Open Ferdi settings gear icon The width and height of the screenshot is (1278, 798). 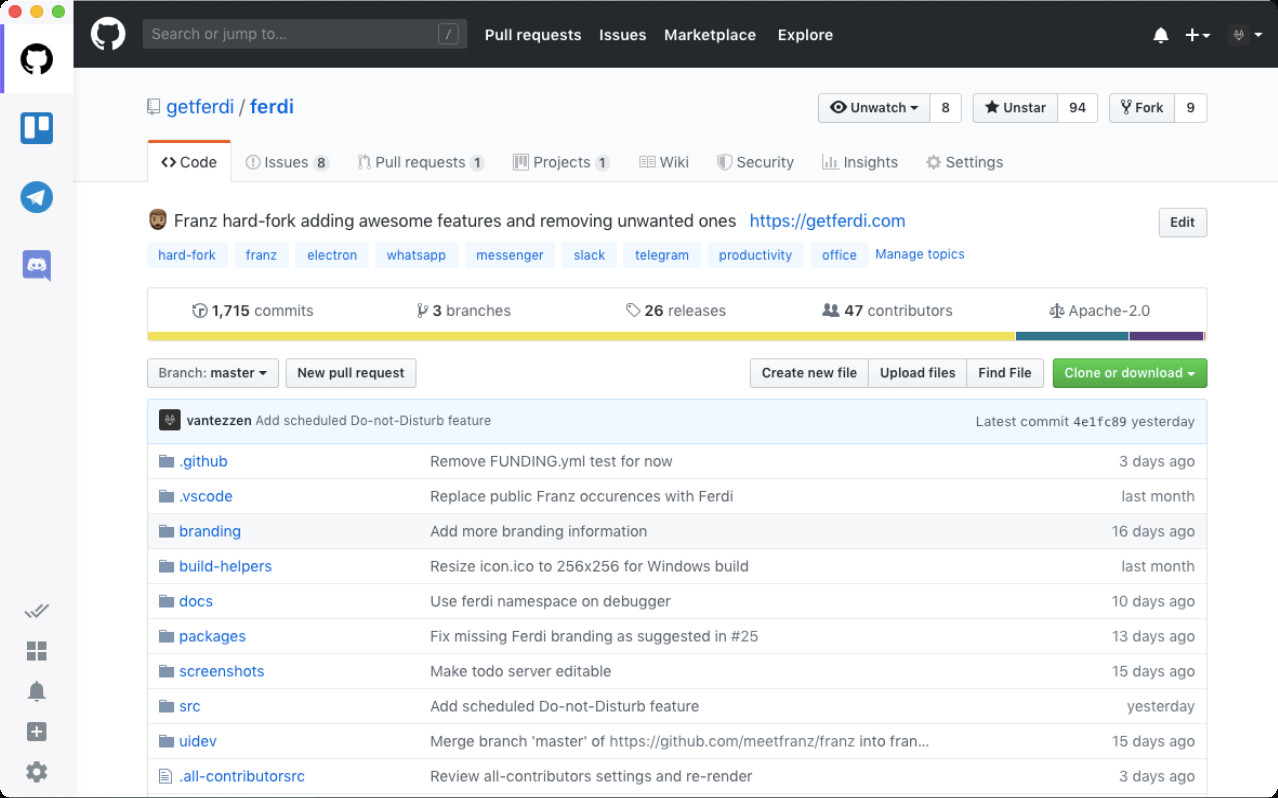point(37,772)
